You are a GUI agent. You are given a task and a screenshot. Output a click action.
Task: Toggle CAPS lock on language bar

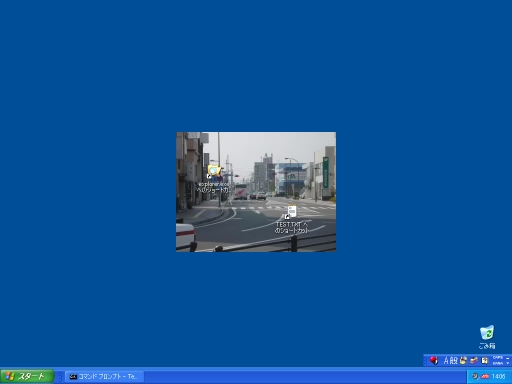click(497, 358)
